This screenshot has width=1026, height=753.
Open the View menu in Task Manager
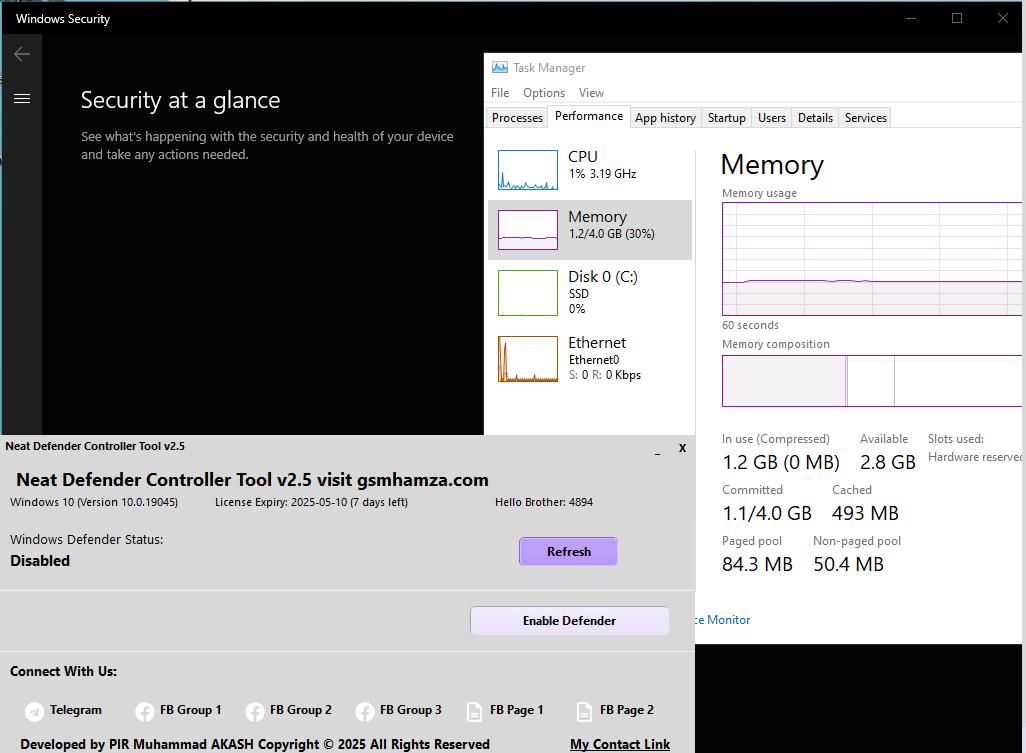[x=591, y=93]
